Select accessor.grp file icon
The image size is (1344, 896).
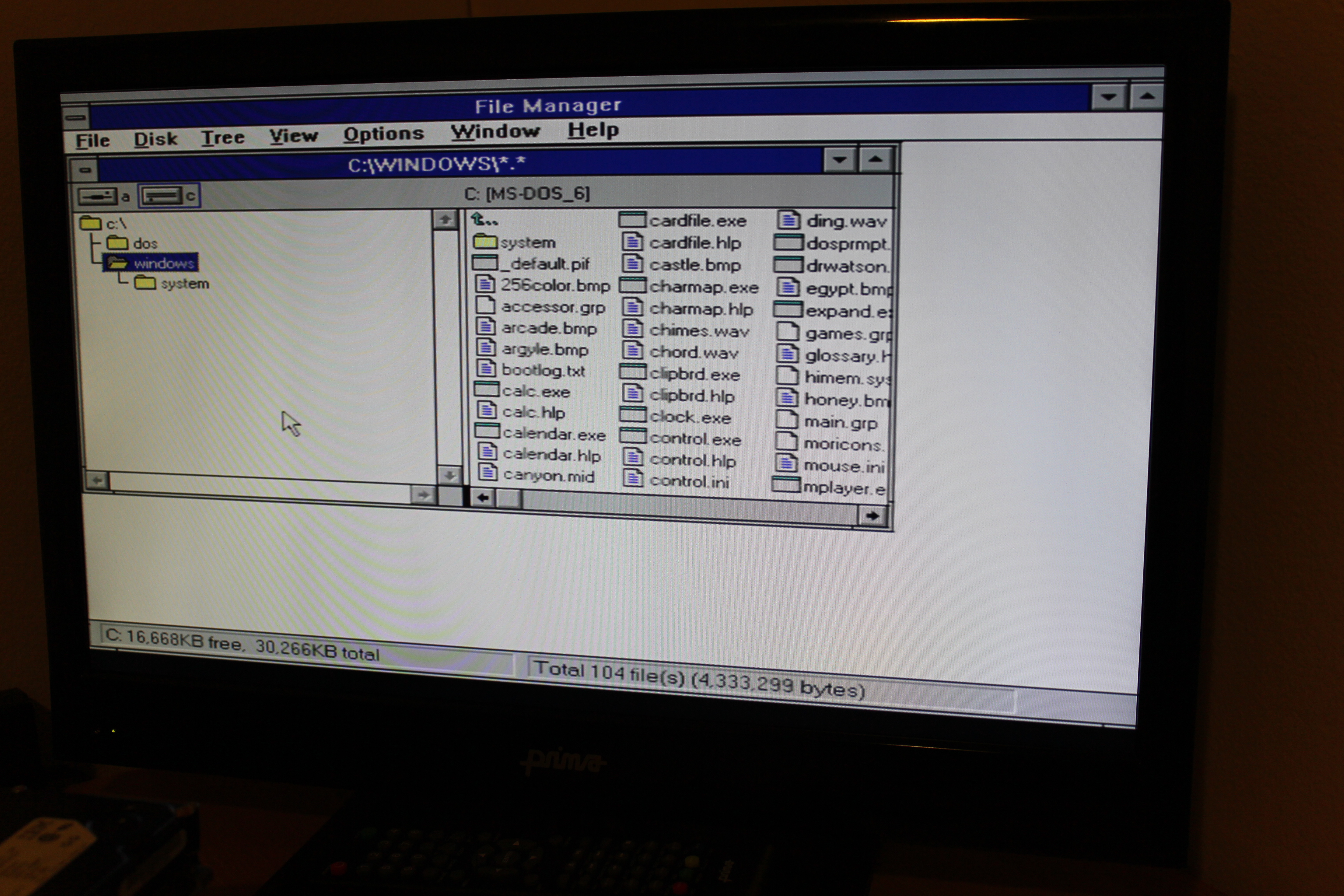tap(486, 306)
